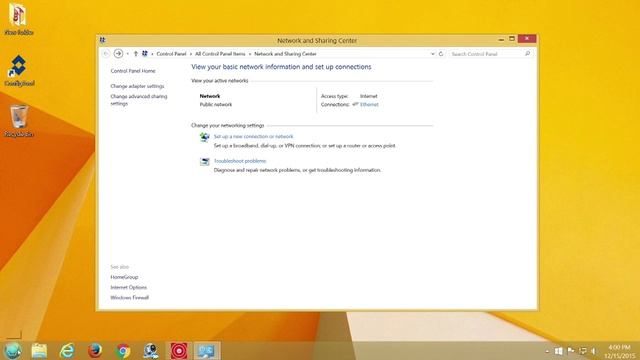Launch Internet Explorer from taskbar

pos(67,351)
